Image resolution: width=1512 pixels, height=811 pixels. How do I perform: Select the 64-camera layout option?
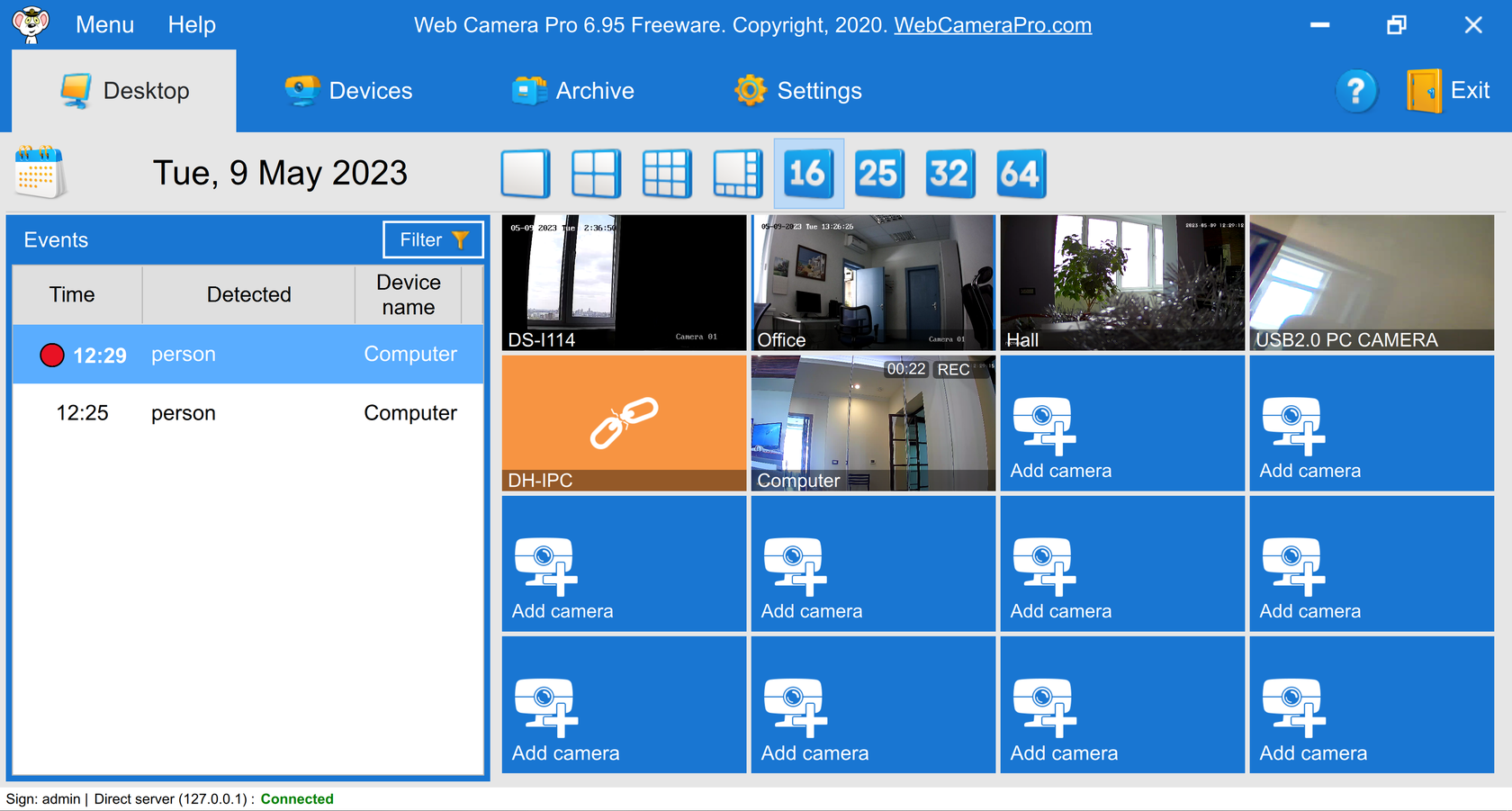point(1021,173)
